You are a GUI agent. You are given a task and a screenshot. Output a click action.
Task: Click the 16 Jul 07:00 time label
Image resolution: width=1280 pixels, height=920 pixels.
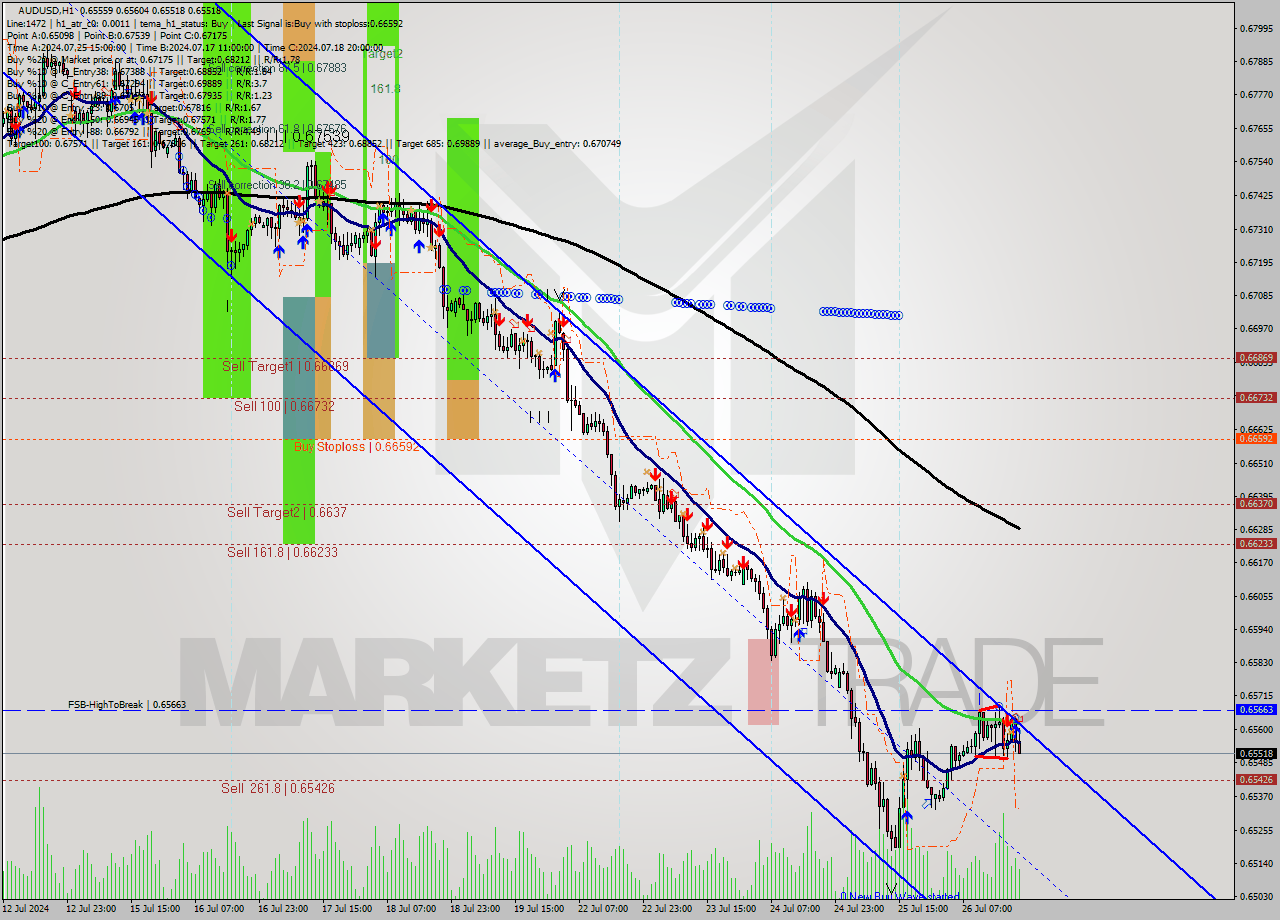[217, 909]
